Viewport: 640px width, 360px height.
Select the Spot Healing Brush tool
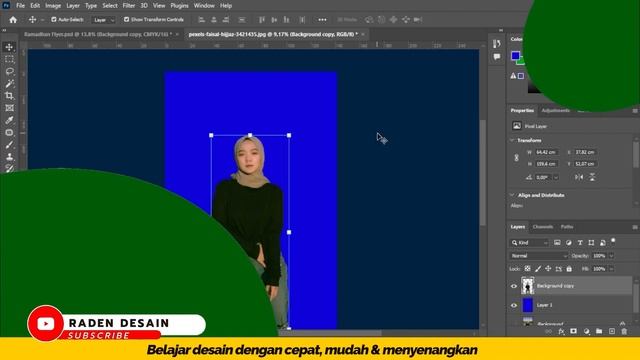[x=9, y=132]
